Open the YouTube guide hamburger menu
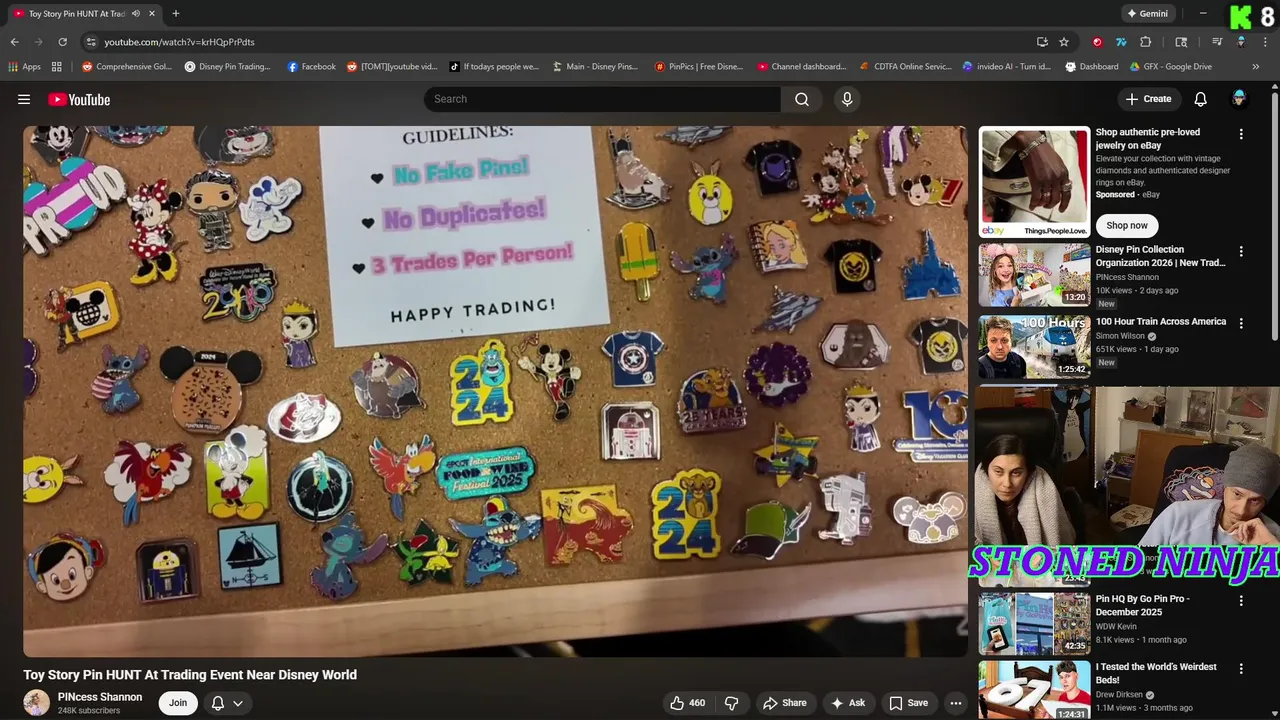The image size is (1280, 720). coord(24,99)
